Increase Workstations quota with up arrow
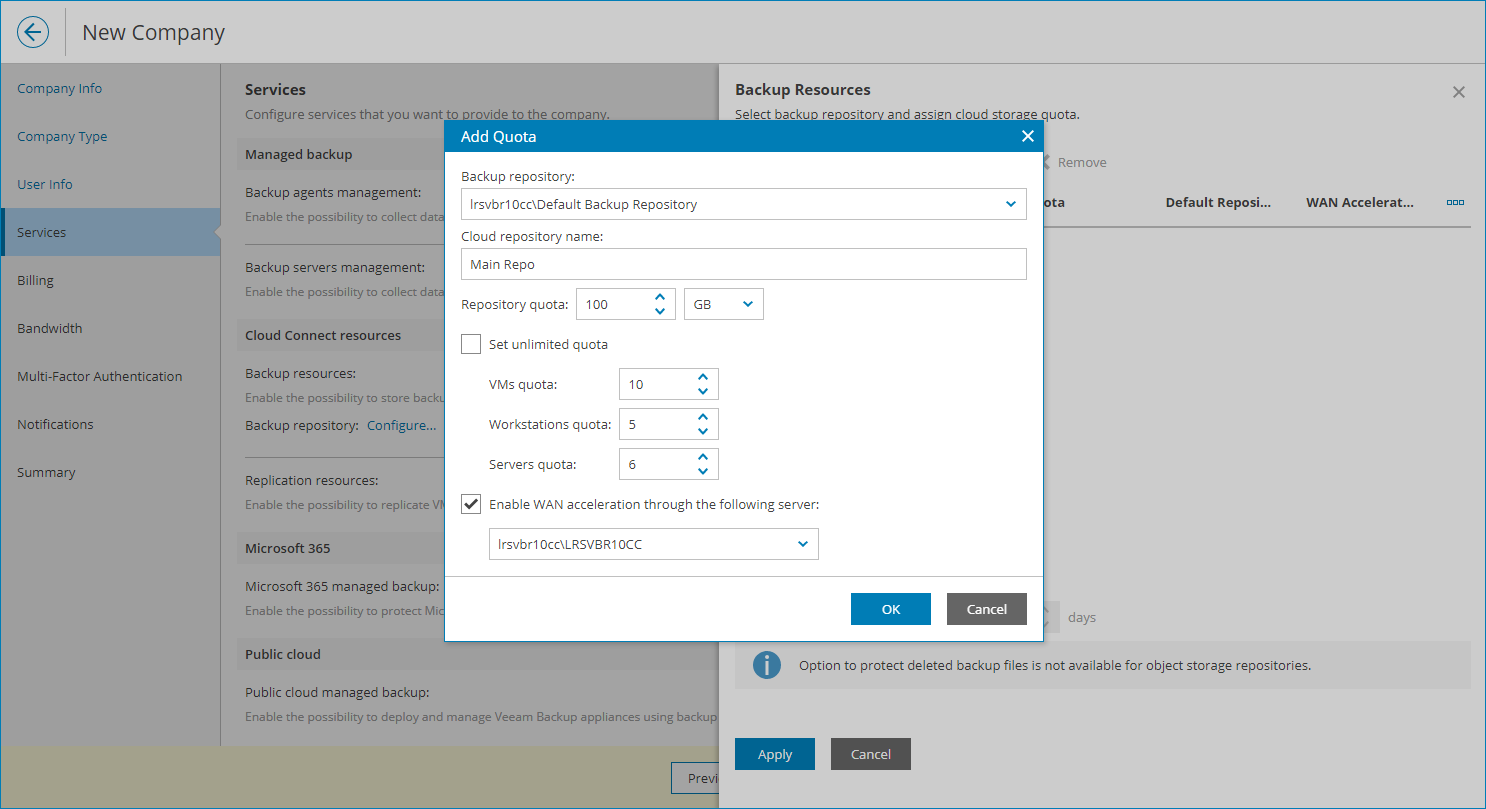The width and height of the screenshot is (1486, 809). pyautogui.click(x=703, y=417)
